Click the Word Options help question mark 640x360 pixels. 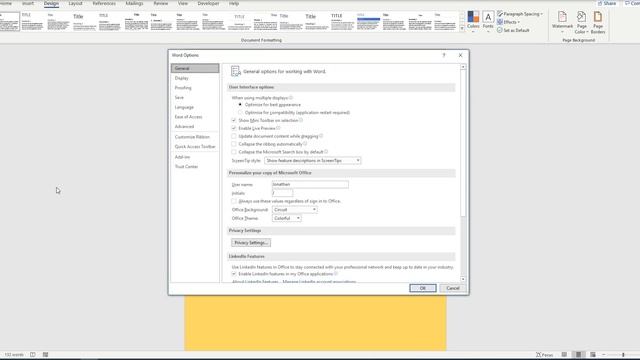click(x=444, y=55)
